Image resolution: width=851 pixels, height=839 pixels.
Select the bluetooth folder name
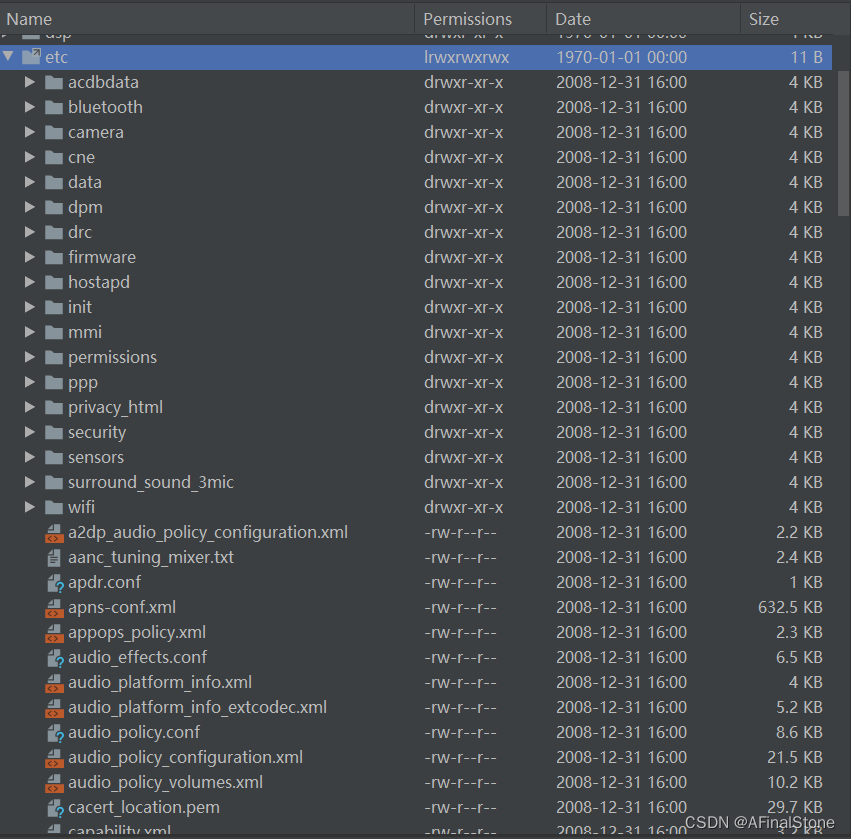(105, 107)
